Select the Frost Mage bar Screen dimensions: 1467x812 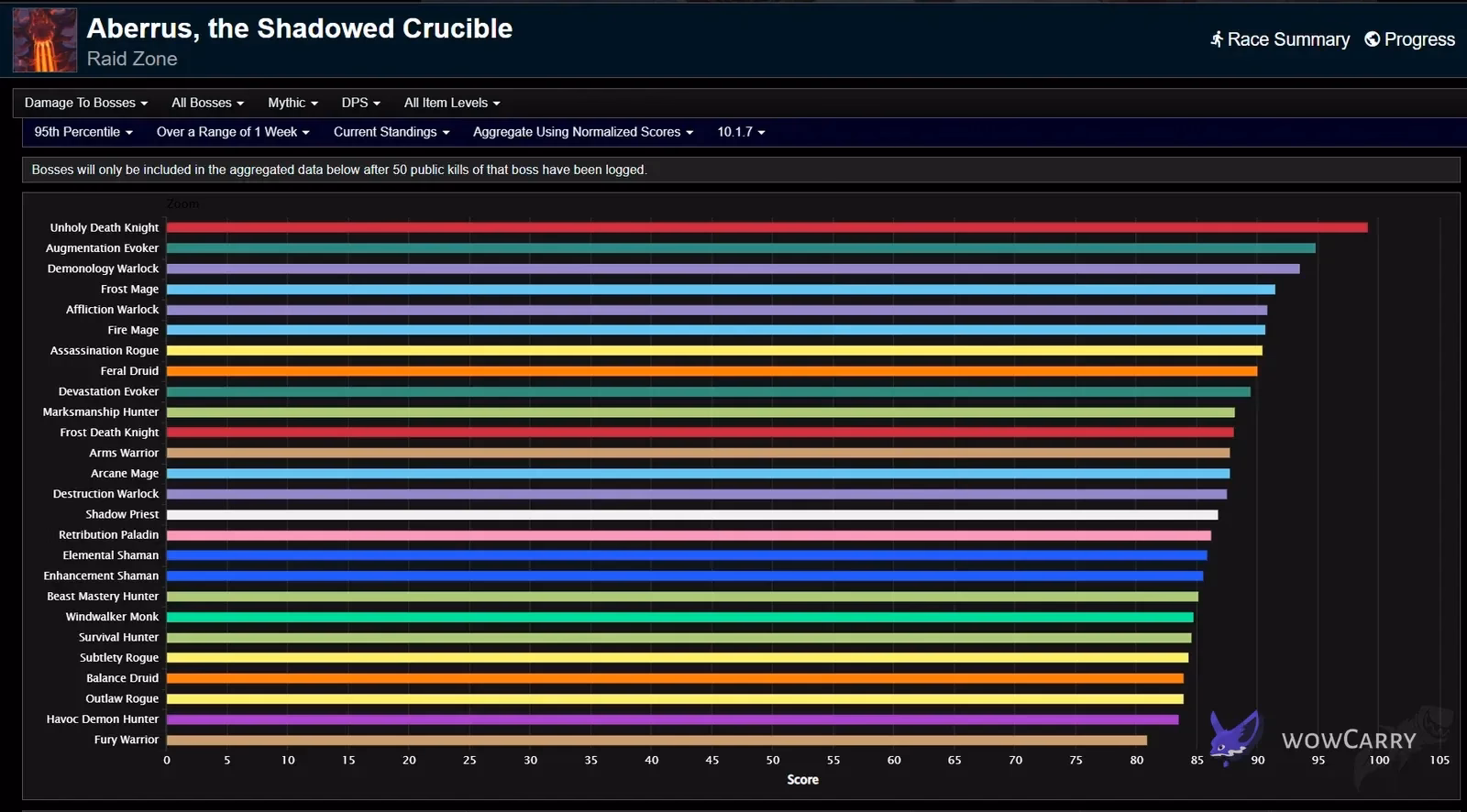pyautogui.click(x=721, y=290)
